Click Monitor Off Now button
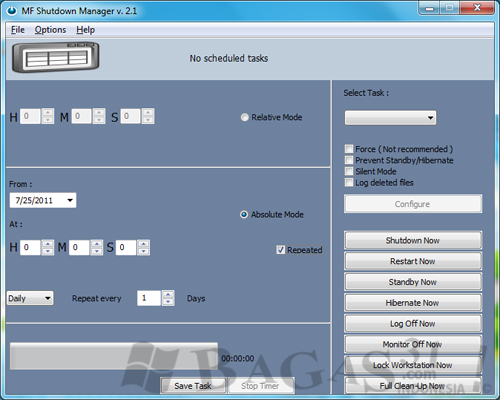This screenshot has height=400, width=500. click(413, 344)
